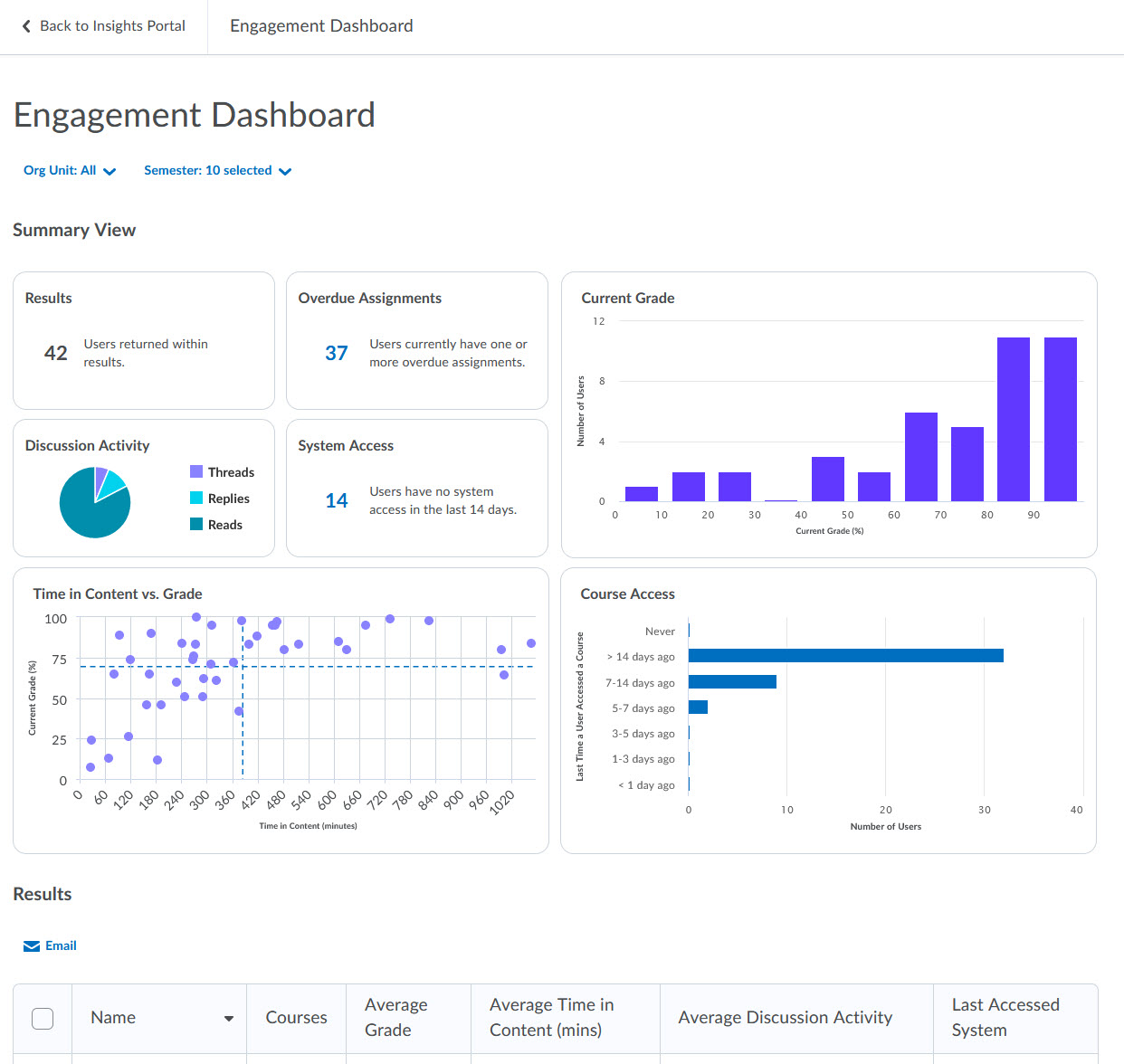Expand the Semester: 10 selected filter
Screen dimensions: 1124x1064
pyautogui.click(x=217, y=170)
